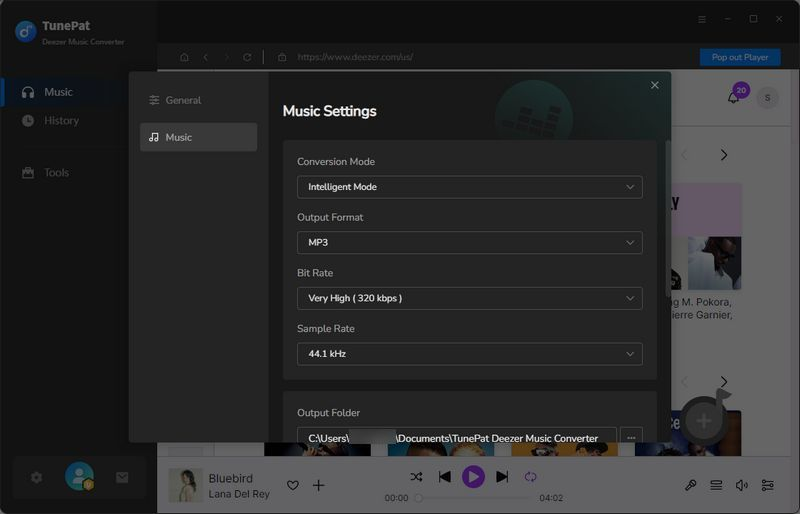Open lyrics with the microphone icon
The width and height of the screenshot is (800, 514).
tap(690, 485)
